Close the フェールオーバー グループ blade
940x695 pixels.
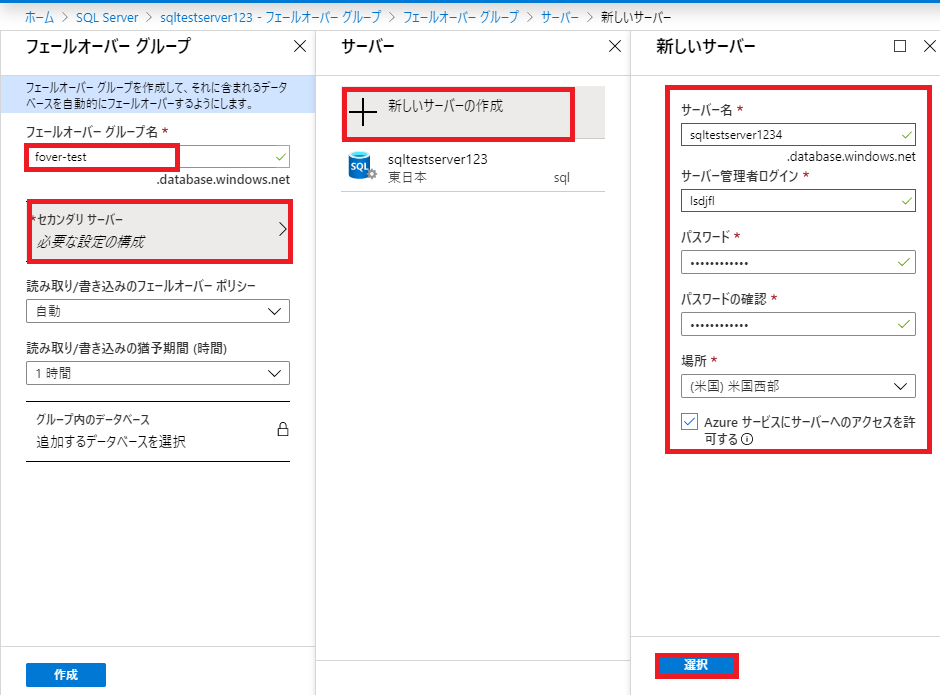tap(300, 46)
